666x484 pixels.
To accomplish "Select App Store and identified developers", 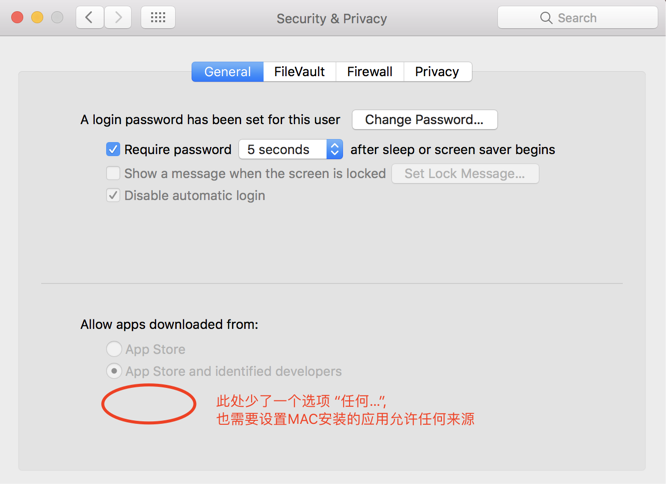I will pos(114,371).
